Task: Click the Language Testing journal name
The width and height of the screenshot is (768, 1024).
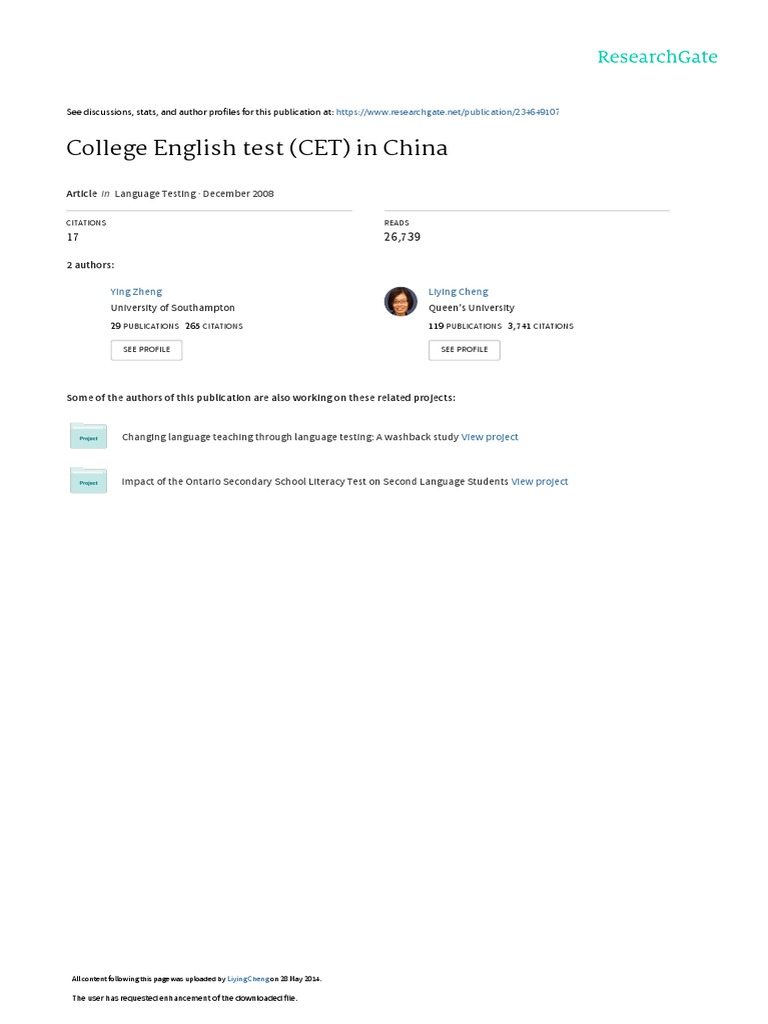Action: pyautogui.click(x=155, y=194)
